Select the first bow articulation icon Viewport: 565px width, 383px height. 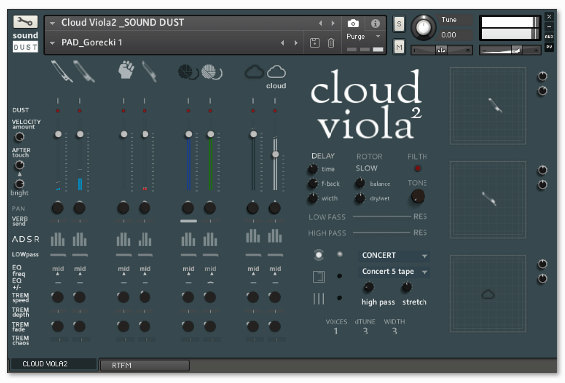61,71
